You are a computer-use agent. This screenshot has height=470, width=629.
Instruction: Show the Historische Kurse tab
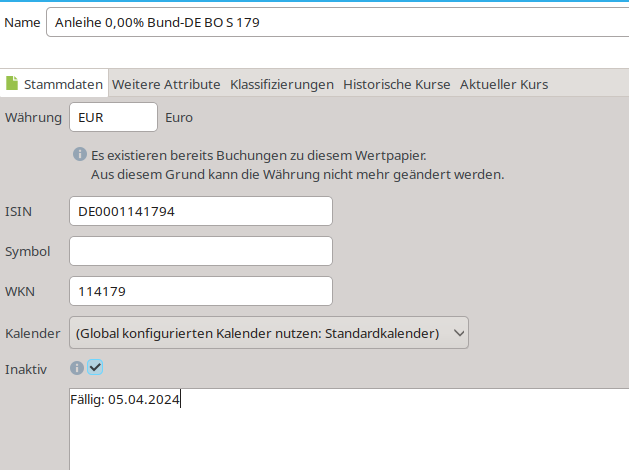pos(396,85)
